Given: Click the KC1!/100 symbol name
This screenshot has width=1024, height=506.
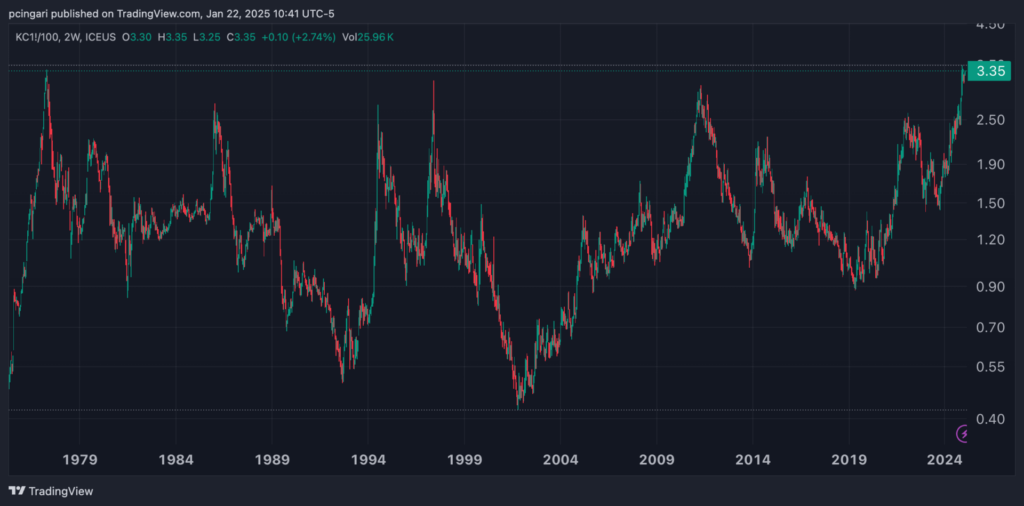Looking at the screenshot, I should pyautogui.click(x=37, y=37).
